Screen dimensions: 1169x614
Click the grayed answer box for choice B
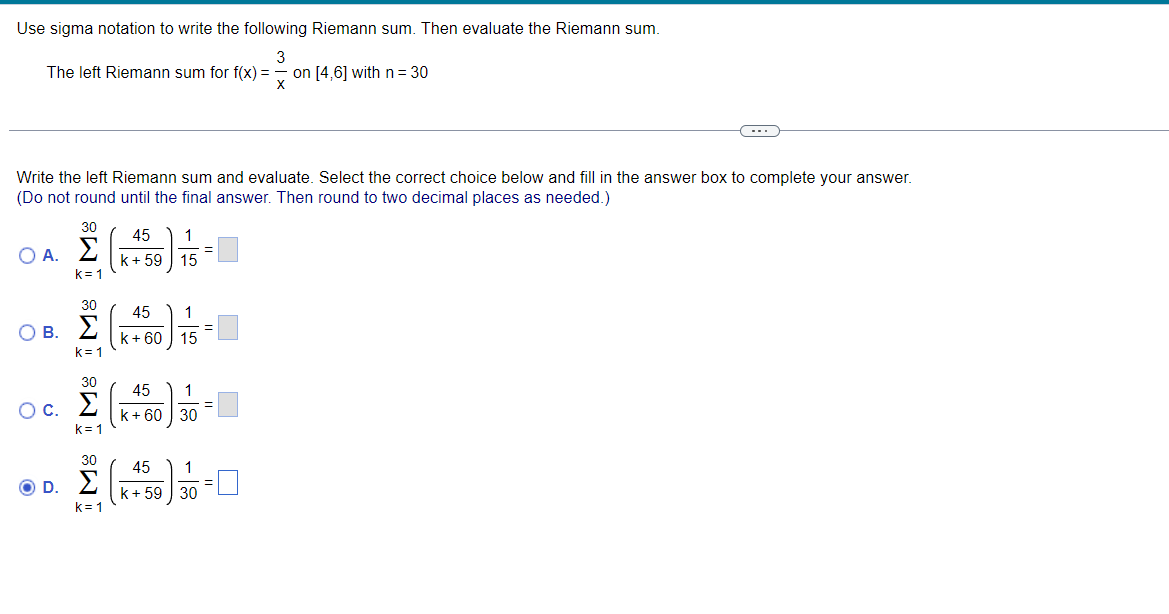tap(227, 327)
